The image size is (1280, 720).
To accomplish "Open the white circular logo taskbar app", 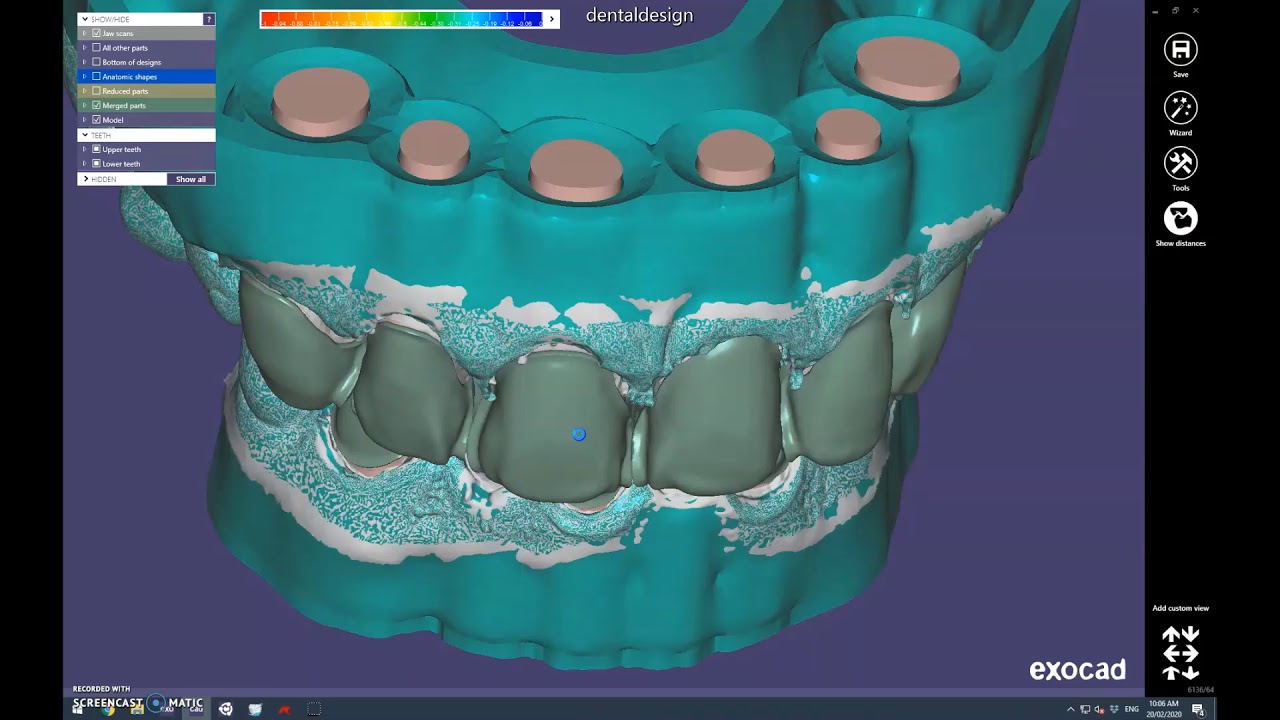I will pos(226,709).
